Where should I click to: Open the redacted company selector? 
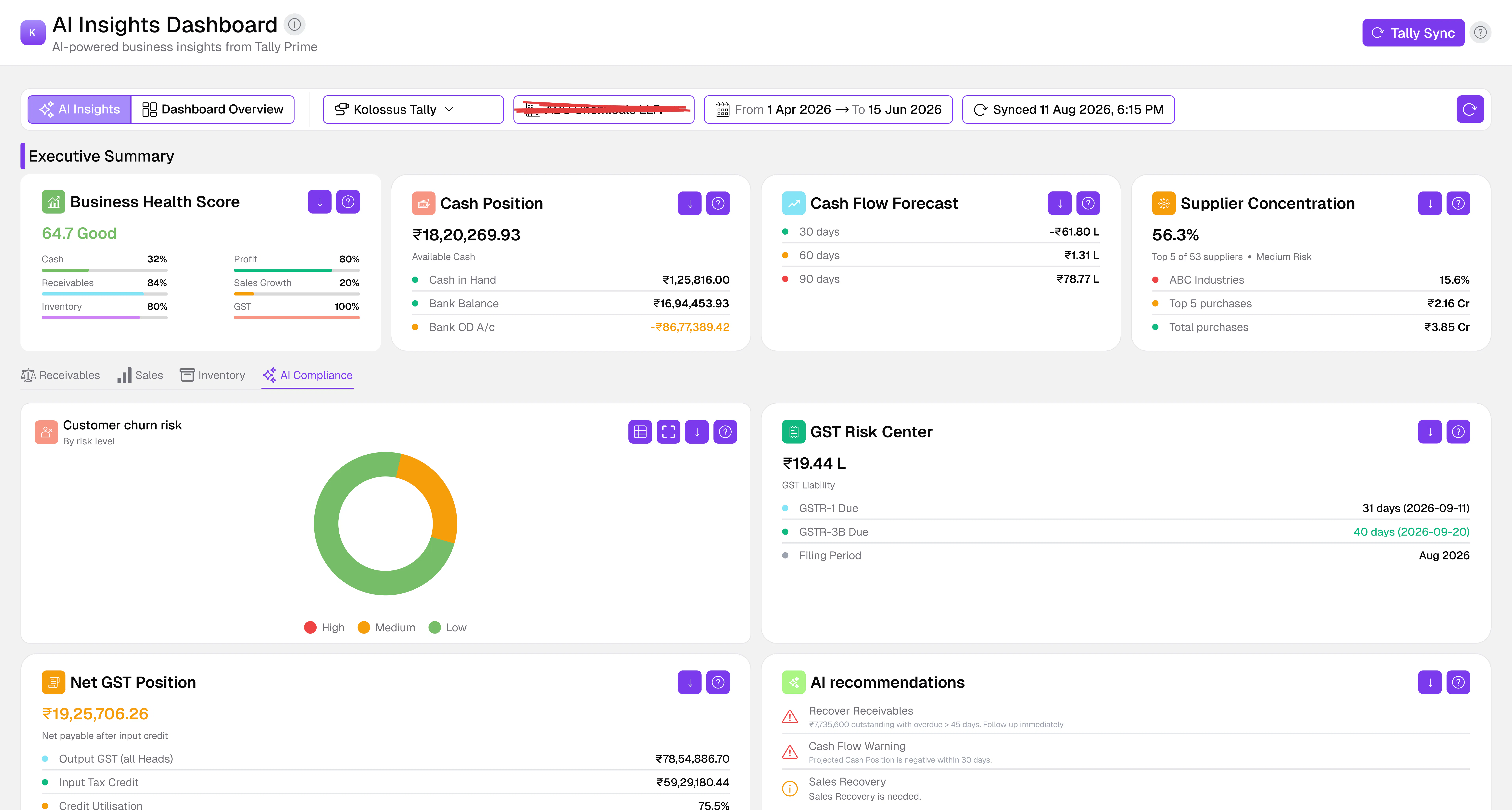tap(603, 109)
